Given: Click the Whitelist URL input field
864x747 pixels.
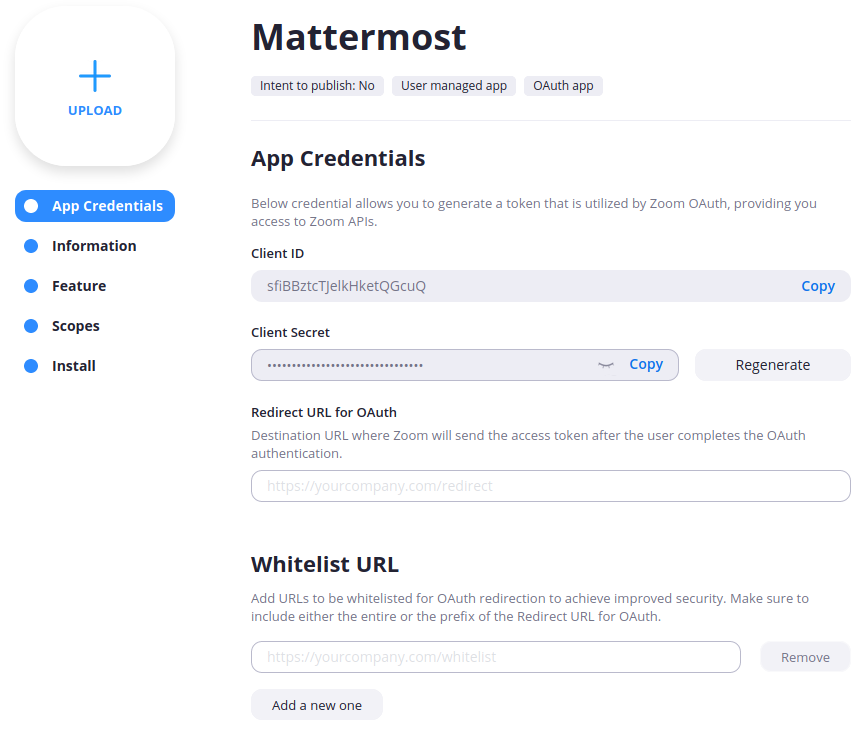Looking at the screenshot, I should tap(495, 657).
